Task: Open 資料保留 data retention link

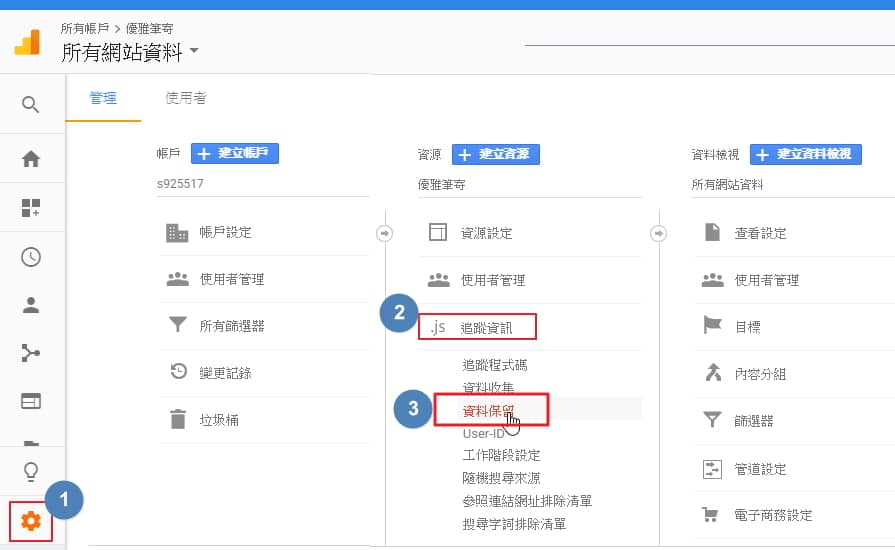Action: click(489, 410)
